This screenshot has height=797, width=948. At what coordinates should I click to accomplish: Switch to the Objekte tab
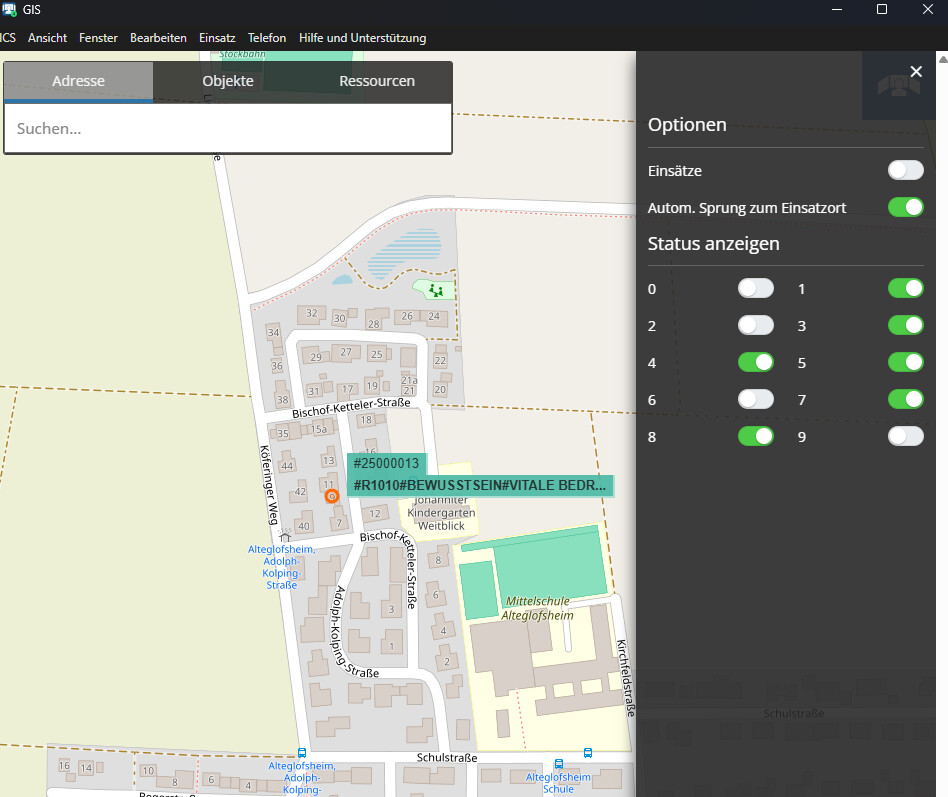coord(228,81)
